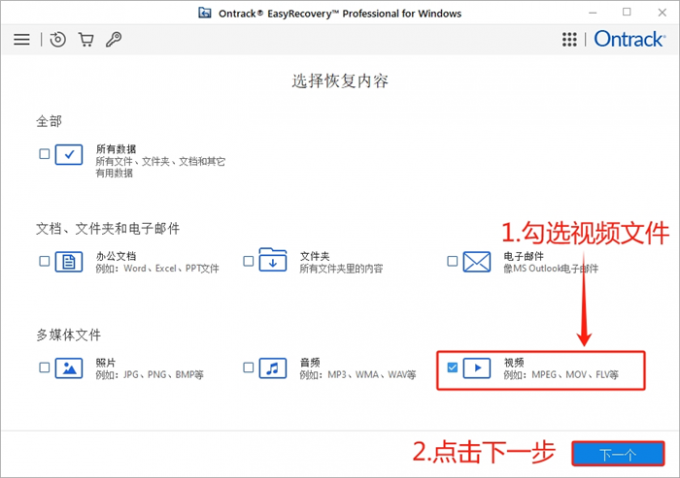
Task: Click the resume recovery clock icon
Action: tap(58, 39)
